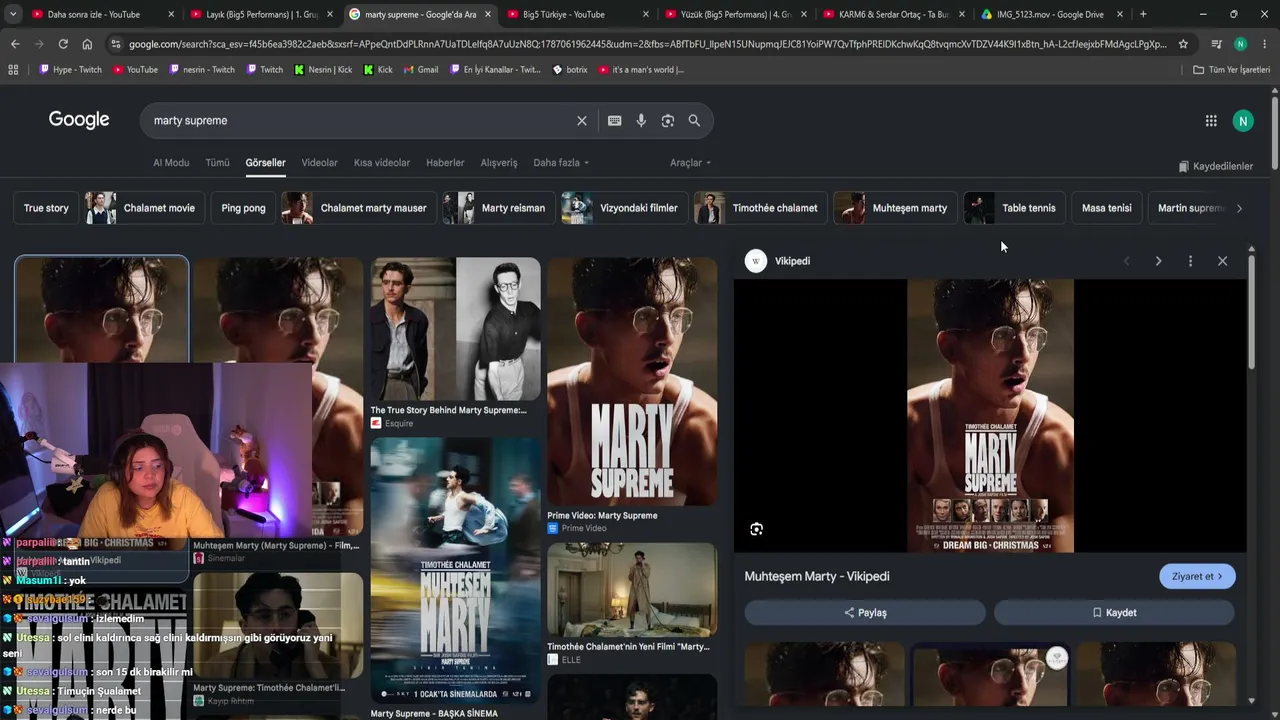The height and width of the screenshot is (720, 1280).
Task: Switch to the 'AI Modu' search tab
Action: coord(171,163)
